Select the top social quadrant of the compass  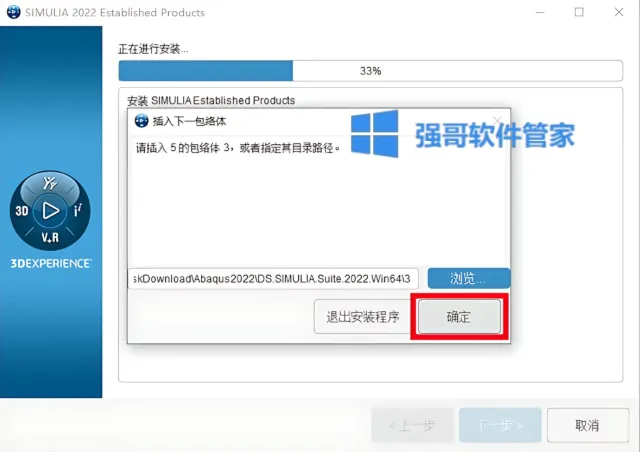click(x=50, y=184)
